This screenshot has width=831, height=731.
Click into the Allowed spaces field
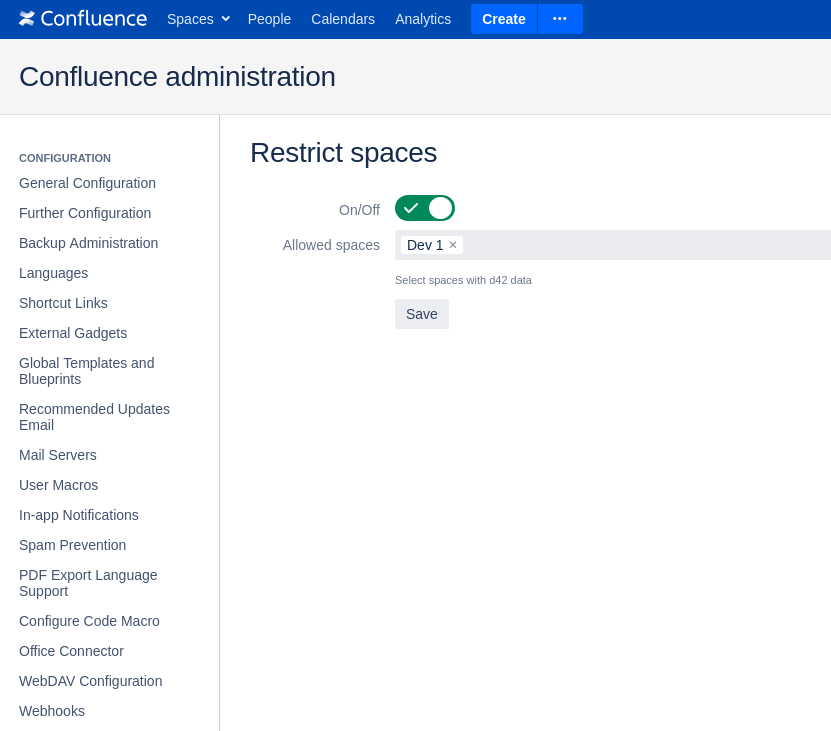click(640, 245)
